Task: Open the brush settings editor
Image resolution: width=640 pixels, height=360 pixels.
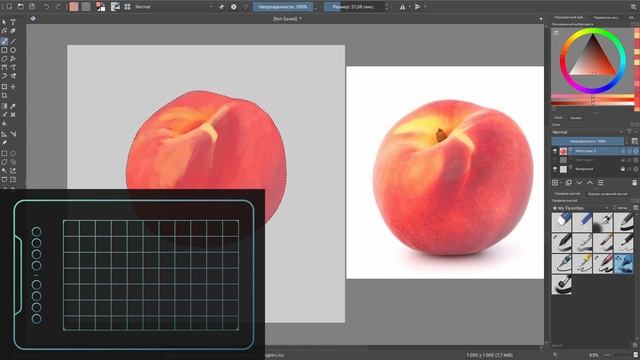Action: [115, 7]
